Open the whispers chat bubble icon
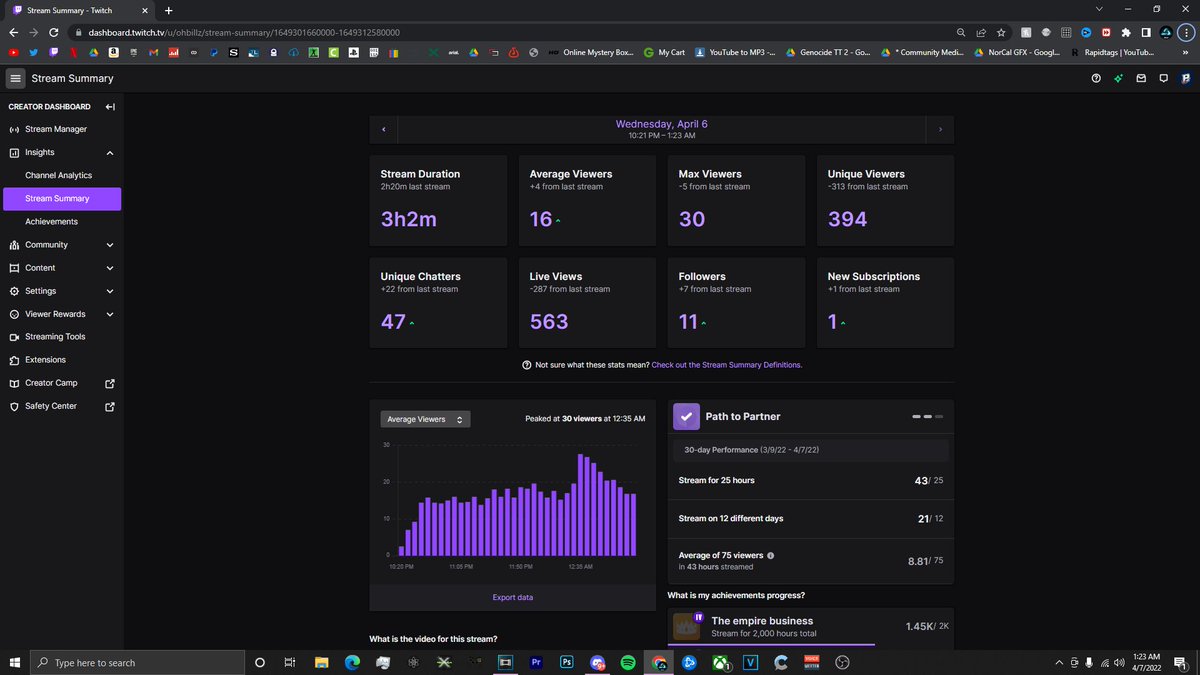 tap(1163, 78)
